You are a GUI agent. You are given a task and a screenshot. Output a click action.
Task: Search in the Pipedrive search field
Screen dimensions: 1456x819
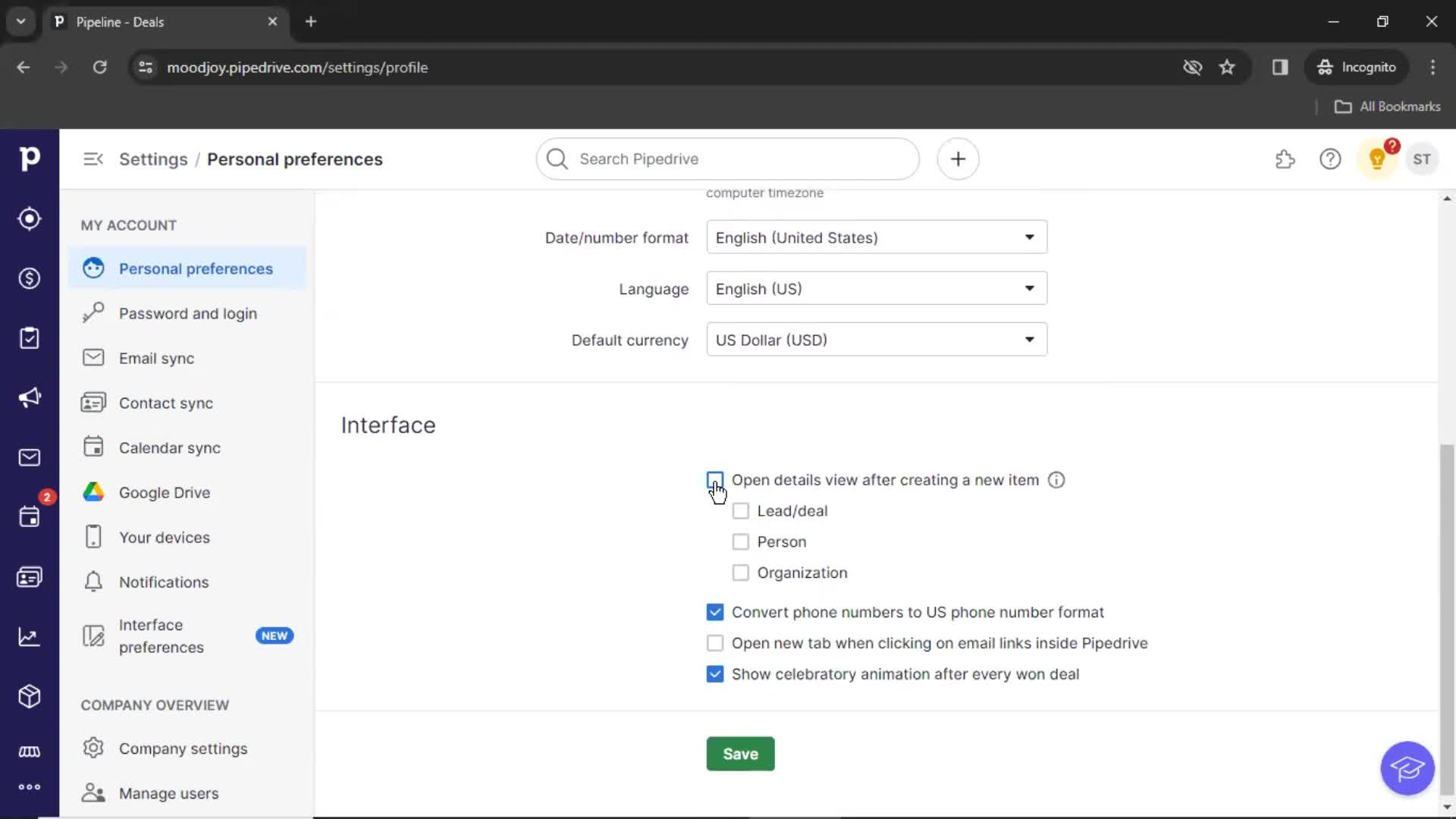728,159
